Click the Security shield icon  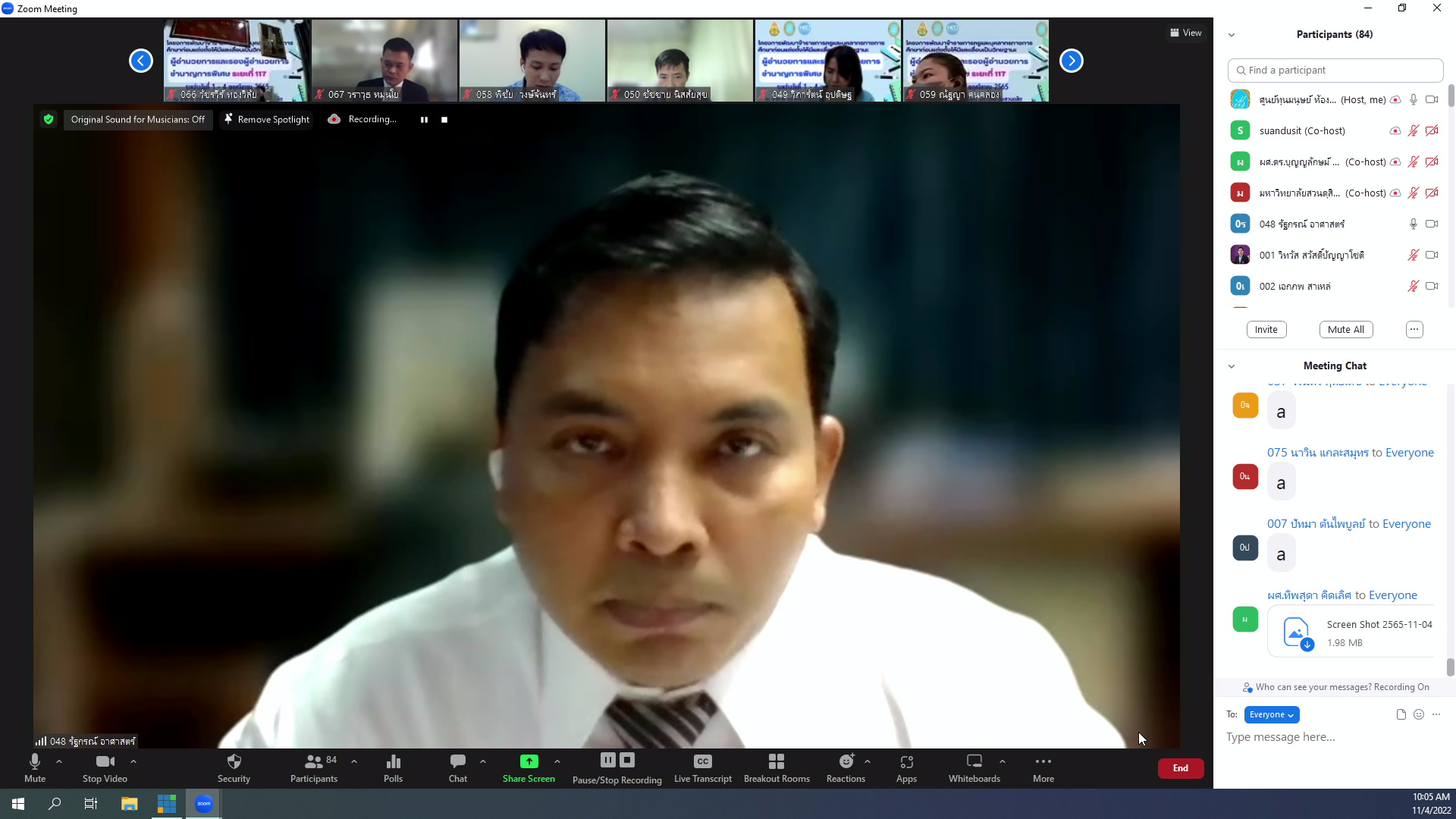234,761
